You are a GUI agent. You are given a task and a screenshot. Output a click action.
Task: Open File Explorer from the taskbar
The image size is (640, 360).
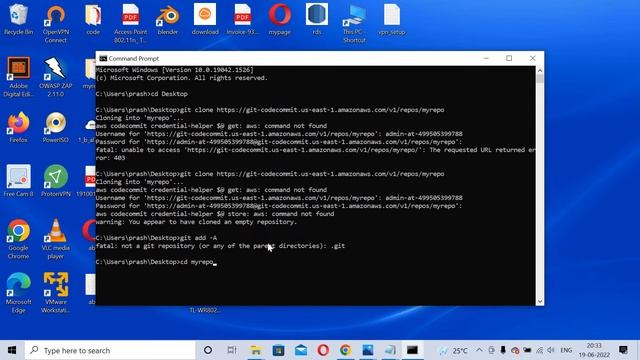click(x=256, y=350)
